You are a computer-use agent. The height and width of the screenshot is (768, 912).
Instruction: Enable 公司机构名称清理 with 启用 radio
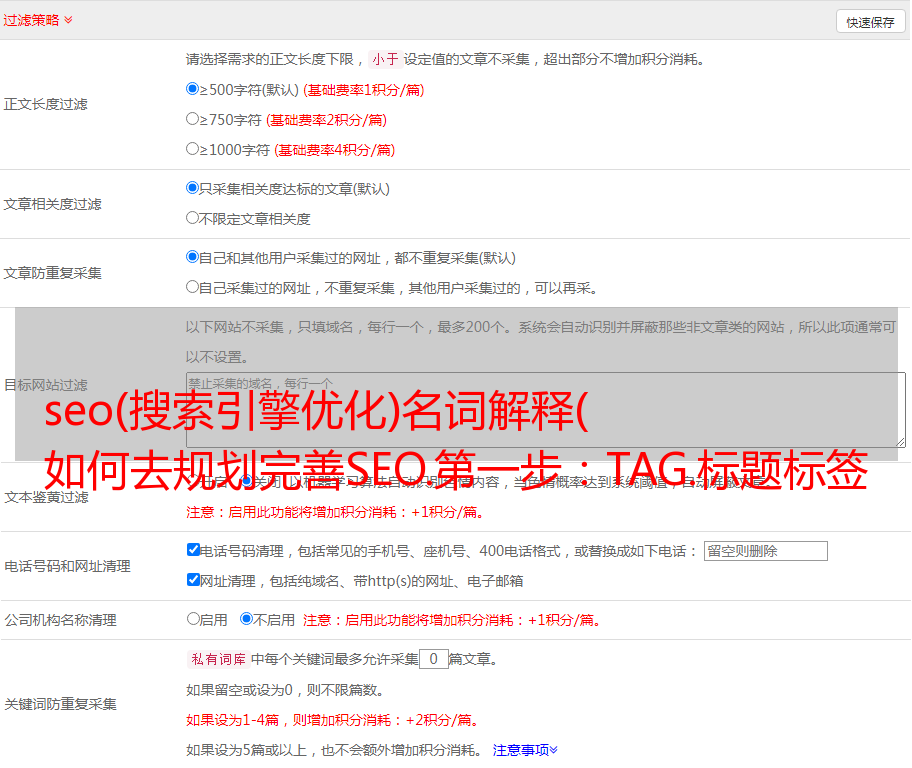point(193,619)
